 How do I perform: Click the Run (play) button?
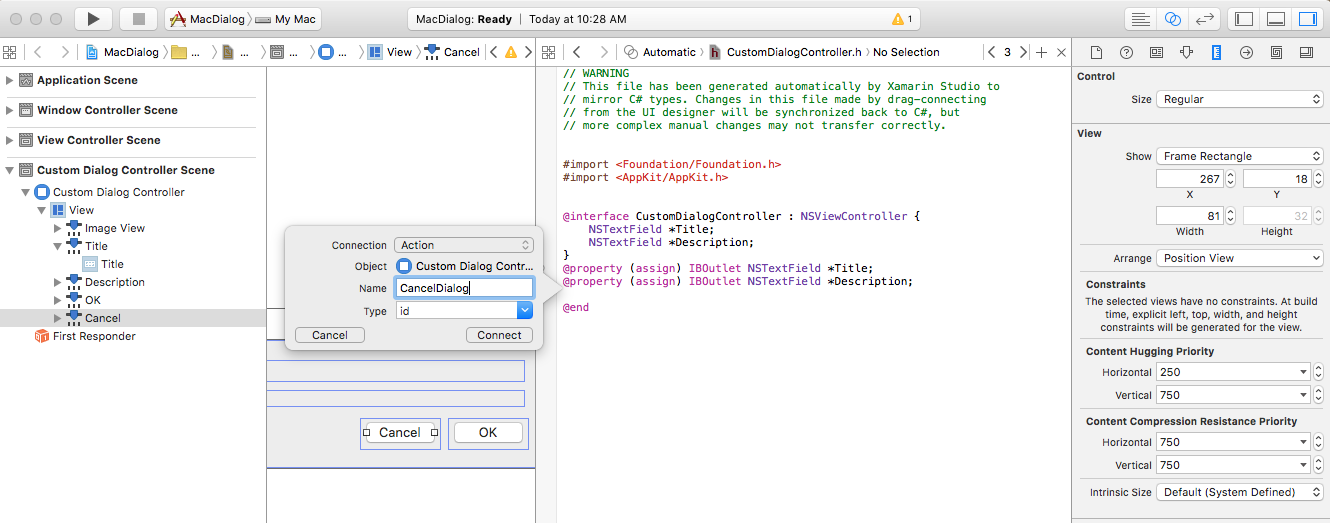[x=93, y=19]
